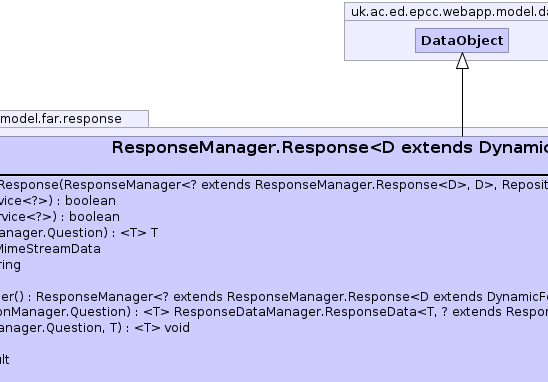
Task: Click the Response constructor signature line
Action: pyautogui.click(x=274, y=185)
